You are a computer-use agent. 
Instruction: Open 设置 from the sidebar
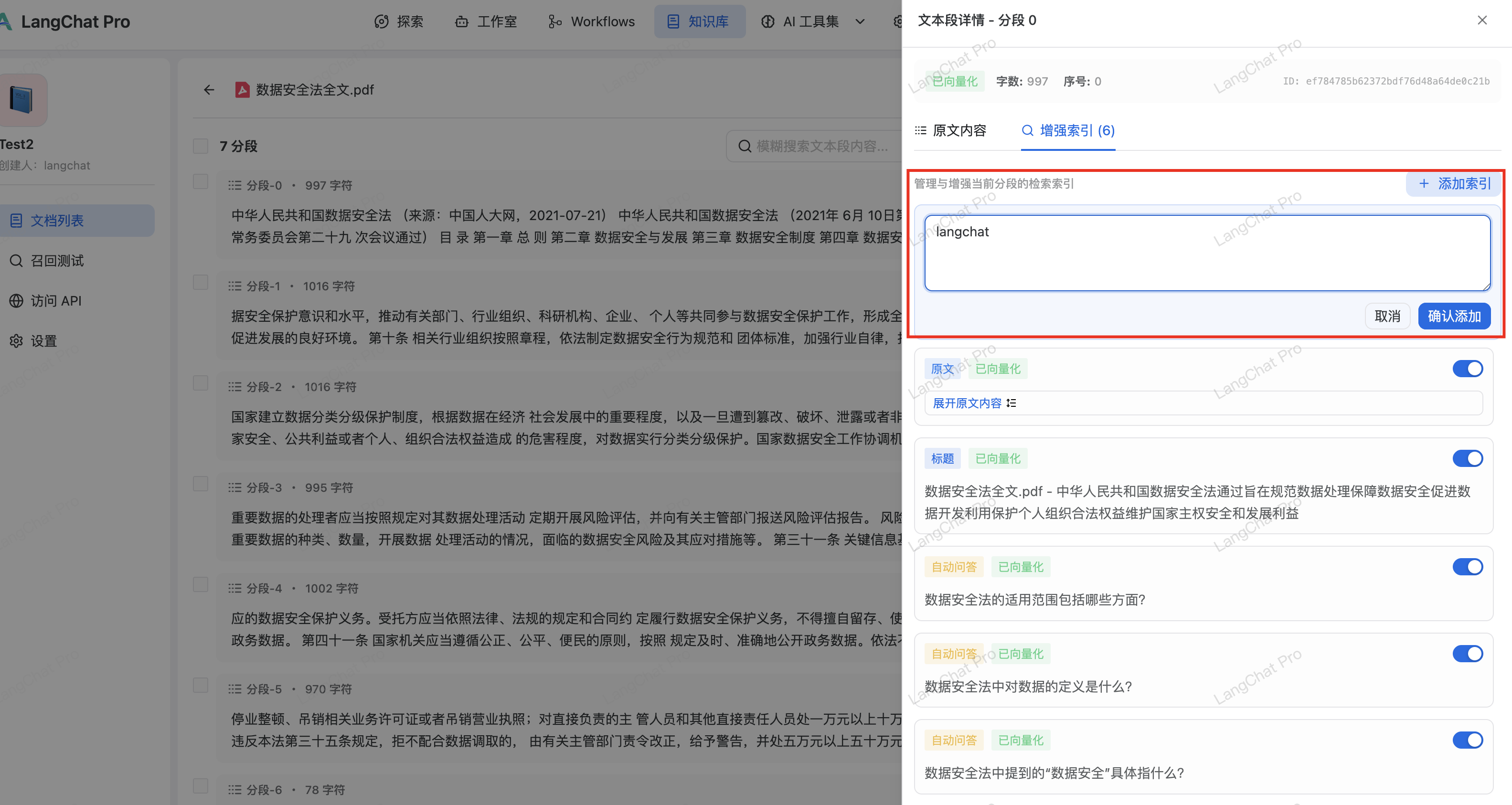[43, 341]
